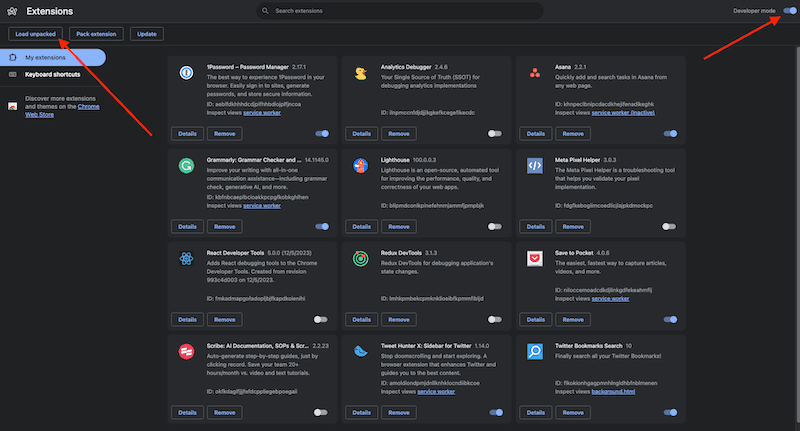Click the Analytics Debugger duck icon
The height and width of the screenshot is (431, 800).
(360, 73)
